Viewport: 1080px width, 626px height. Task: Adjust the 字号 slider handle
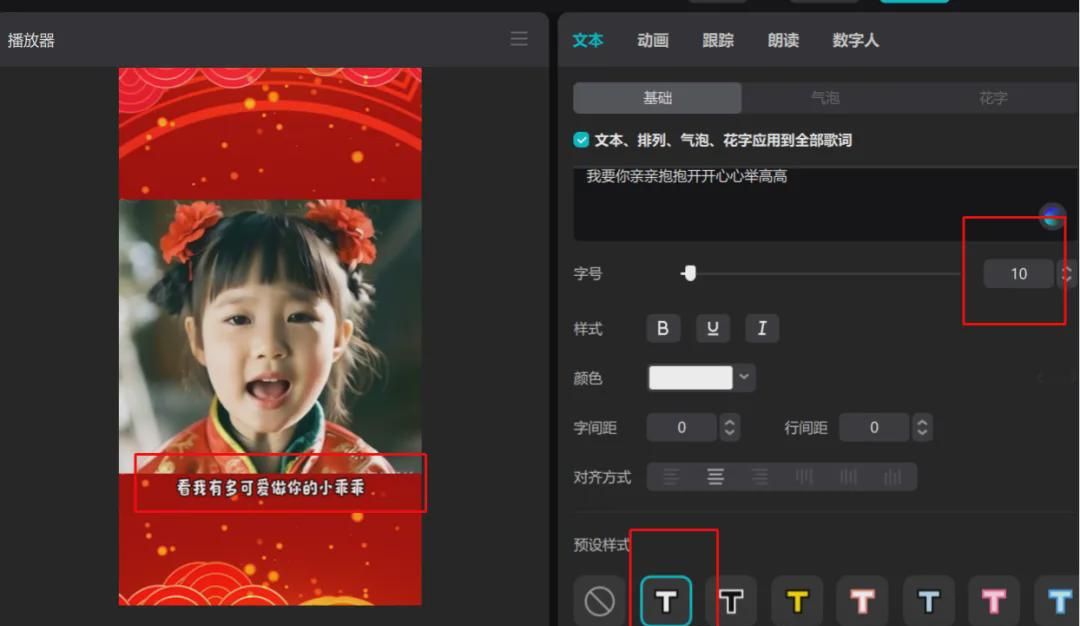[690, 272]
